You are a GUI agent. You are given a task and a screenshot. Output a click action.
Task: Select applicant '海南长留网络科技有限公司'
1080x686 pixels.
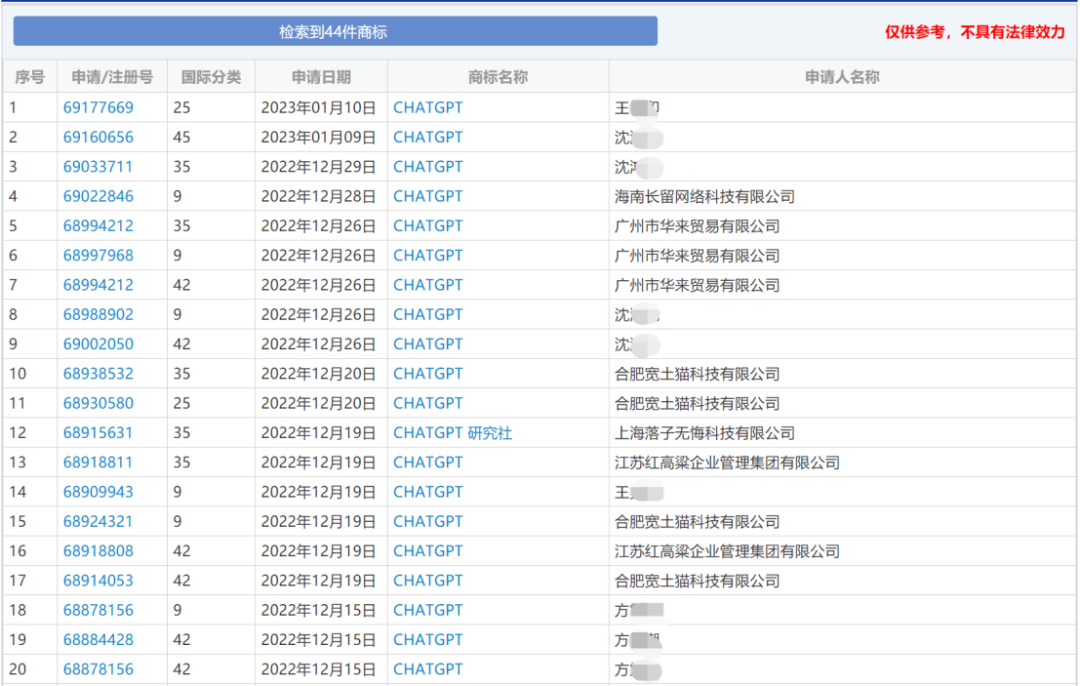[705, 197]
